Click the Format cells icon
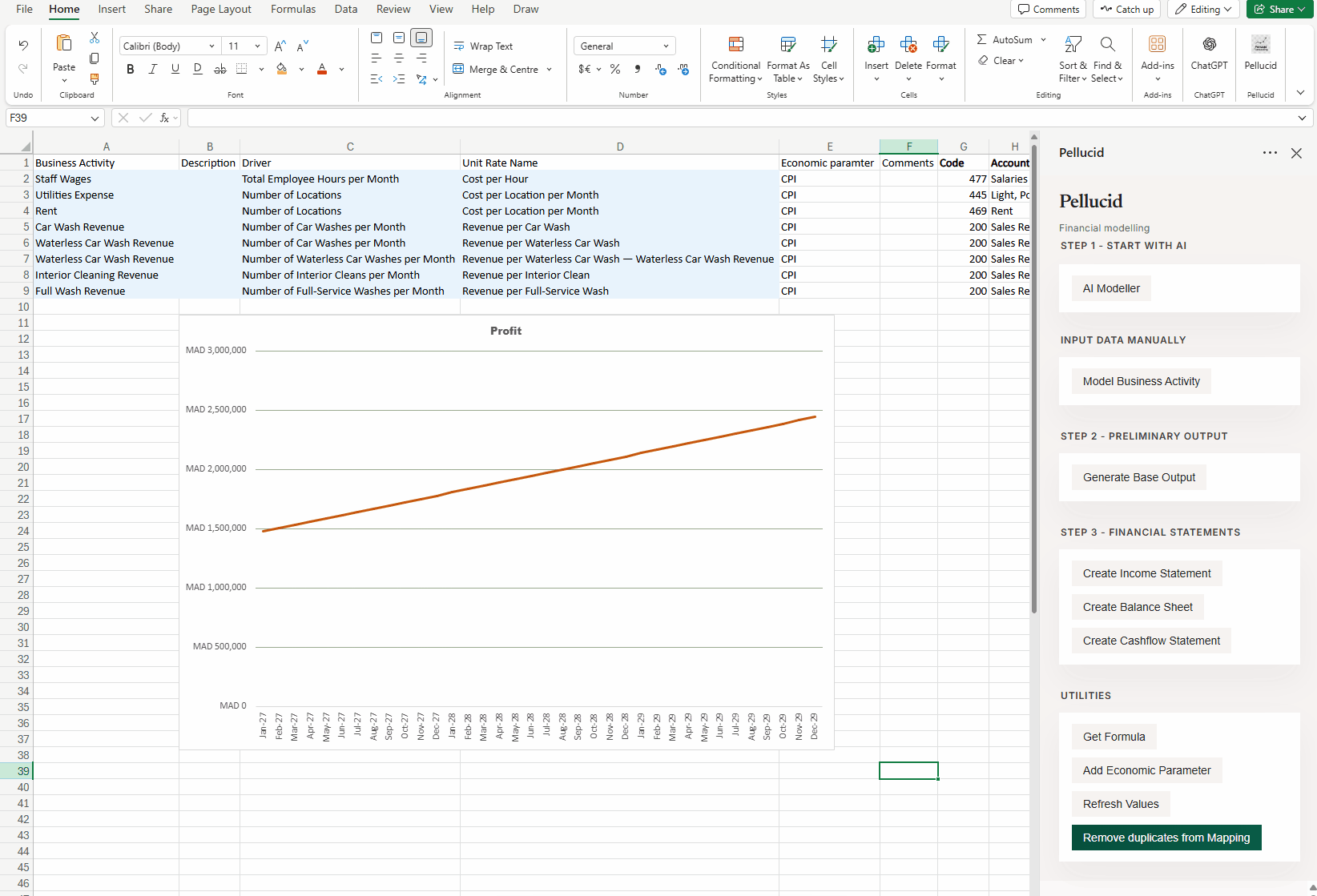The width and height of the screenshot is (1317, 896). (x=941, y=44)
